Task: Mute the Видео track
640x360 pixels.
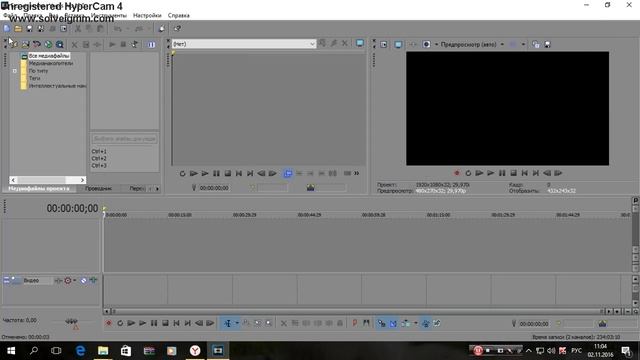Action: click(x=83, y=280)
